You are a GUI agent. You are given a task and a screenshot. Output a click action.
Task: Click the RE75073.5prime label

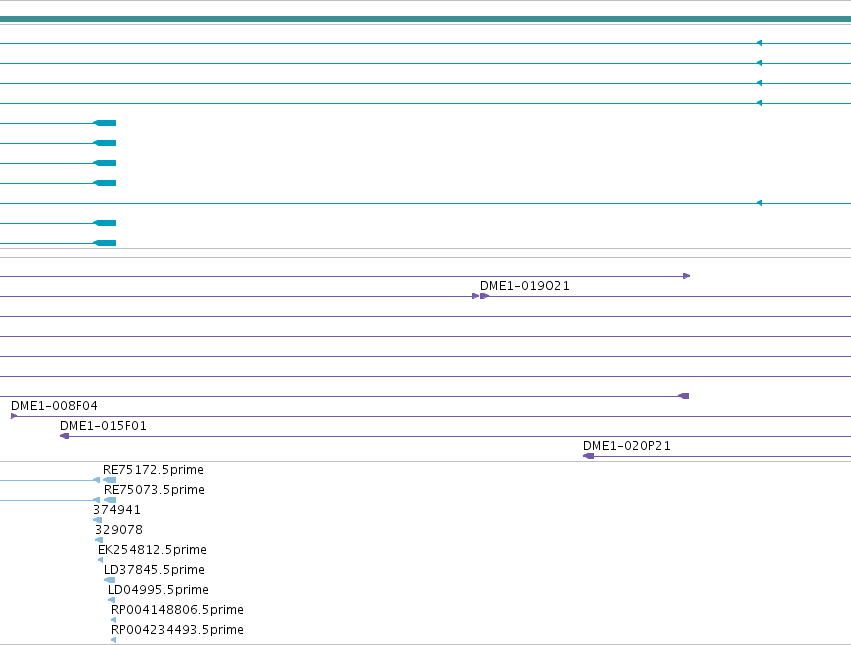(x=154, y=490)
